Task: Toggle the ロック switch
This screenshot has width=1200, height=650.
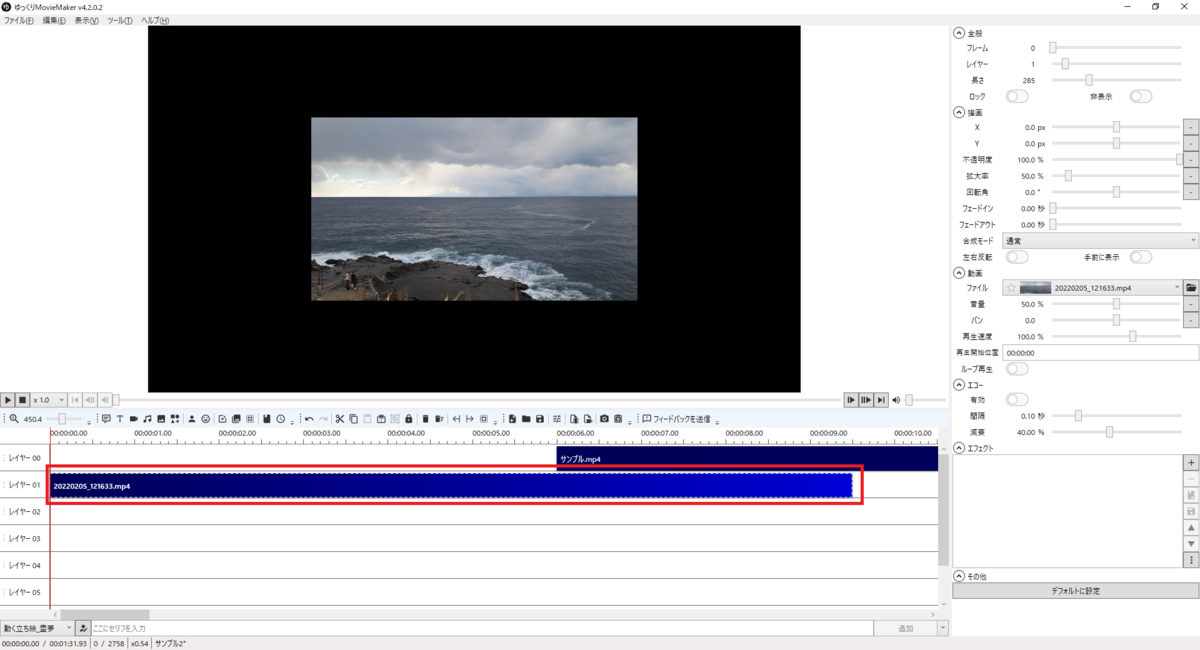Action: [x=1017, y=96]
